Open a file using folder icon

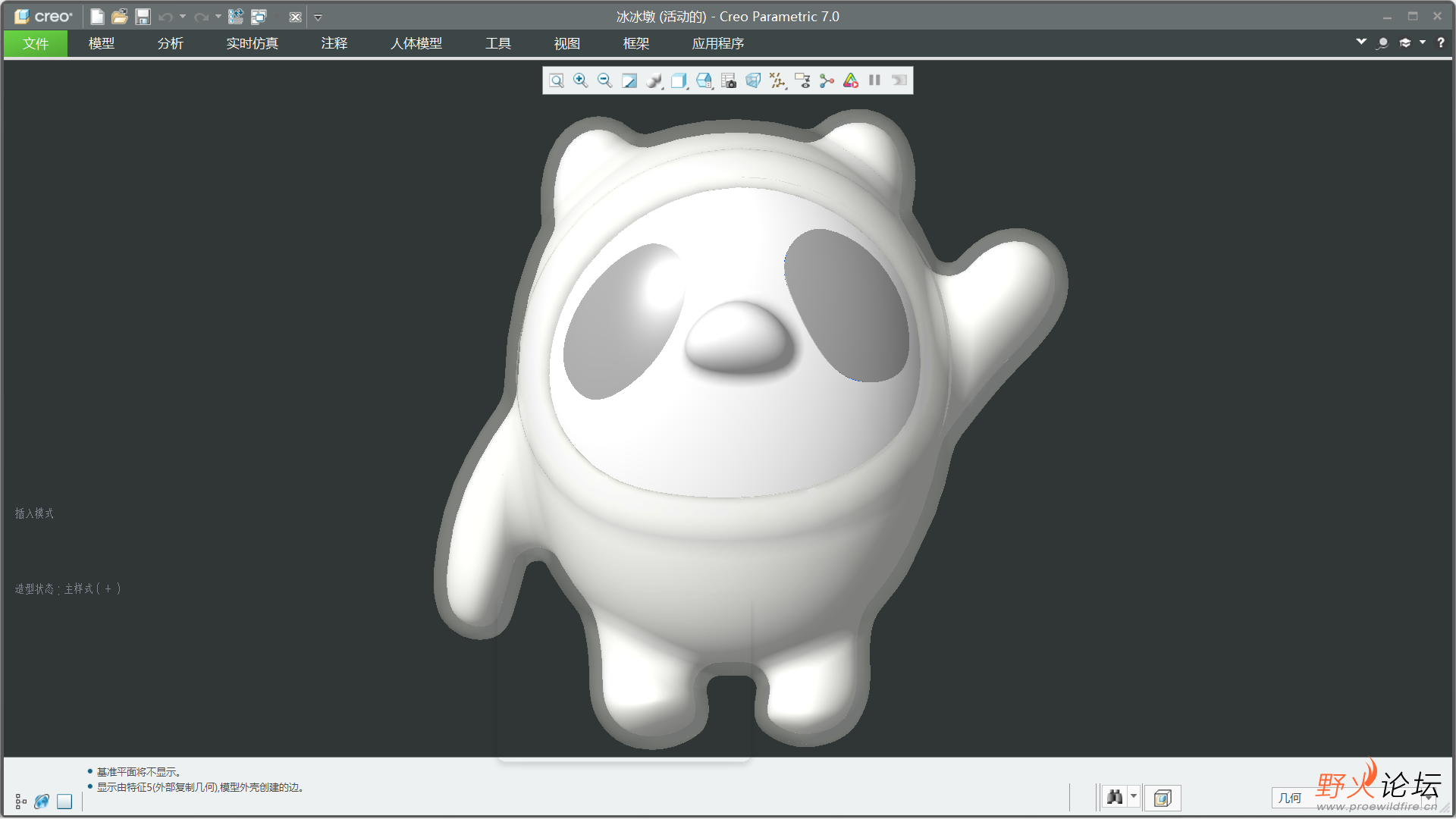coord(119,17)
